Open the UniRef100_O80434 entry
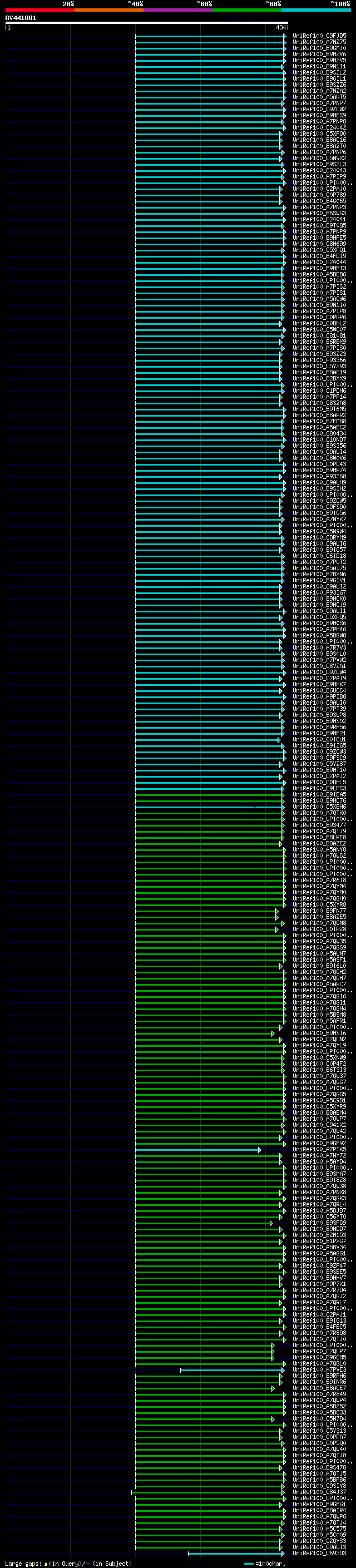 [x=319, y=433]
